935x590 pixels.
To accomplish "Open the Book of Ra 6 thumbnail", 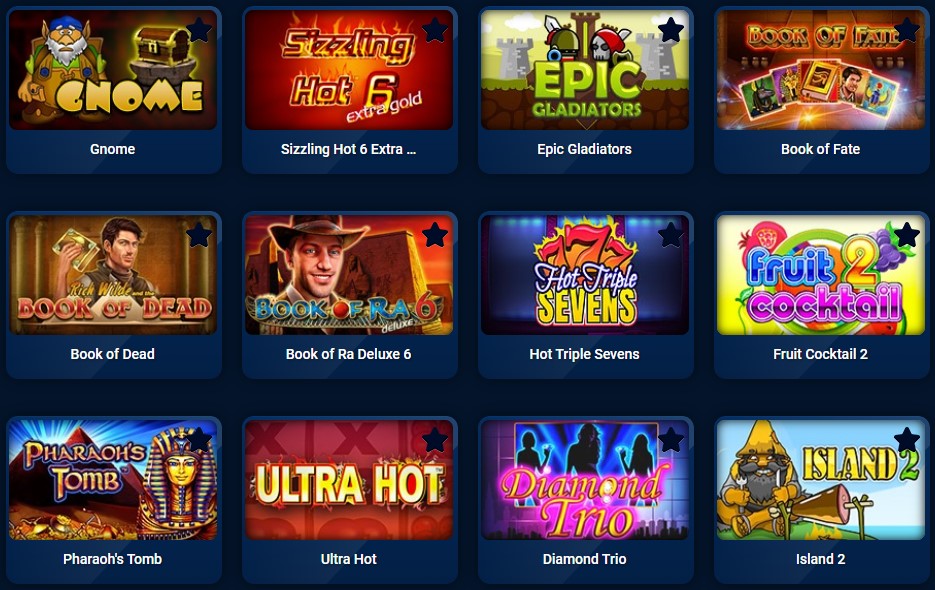I will (x=349, y=275).
